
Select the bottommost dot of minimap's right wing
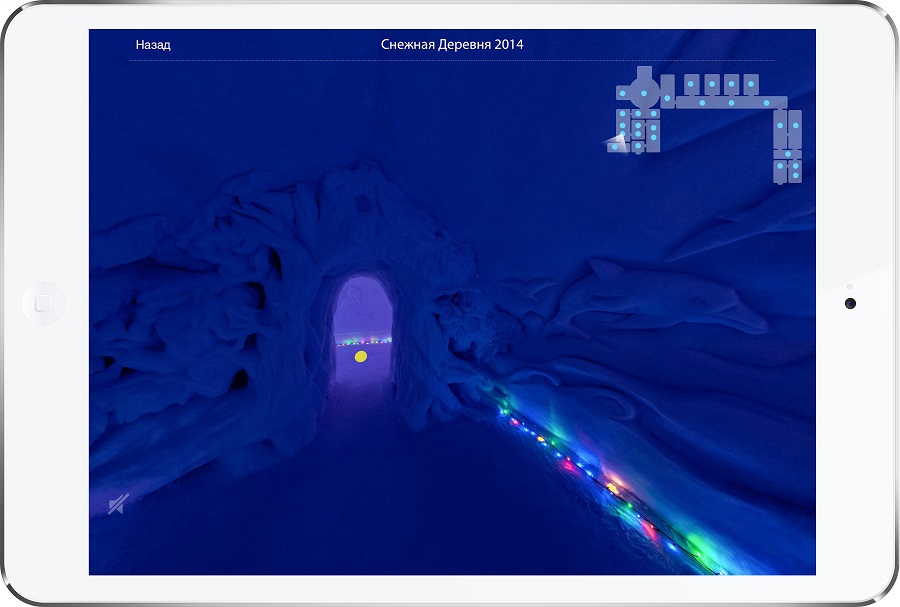click(796, 175)
